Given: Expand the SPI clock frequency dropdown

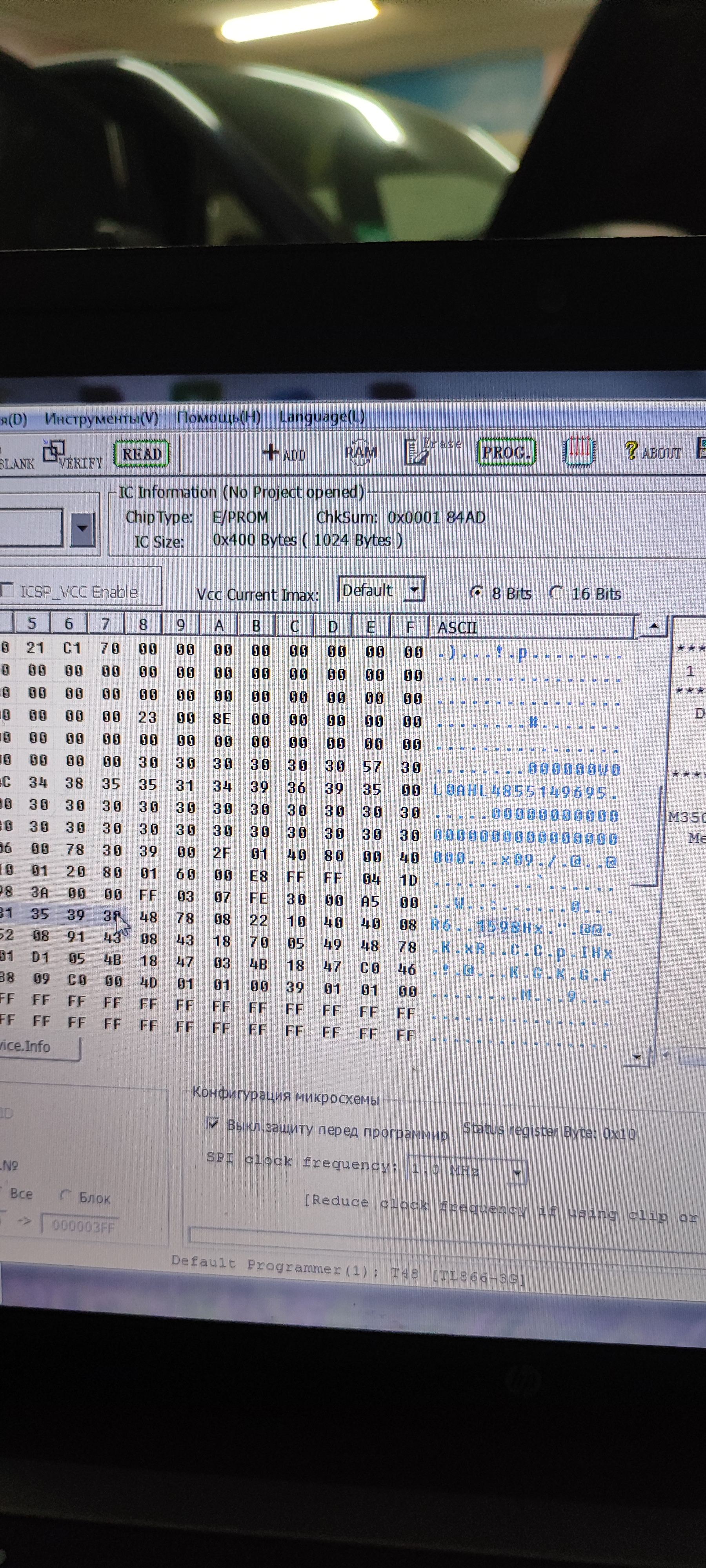Looking at the screenshot, I should (x=517, y=1172).
